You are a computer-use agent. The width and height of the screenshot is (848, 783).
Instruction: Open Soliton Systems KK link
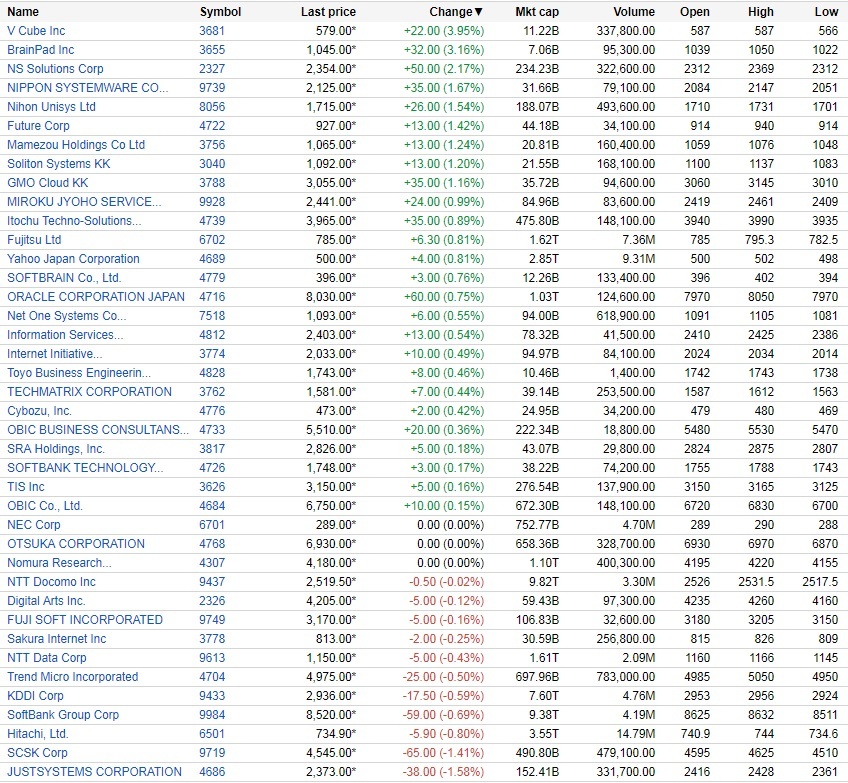click(x=58, y=164)
